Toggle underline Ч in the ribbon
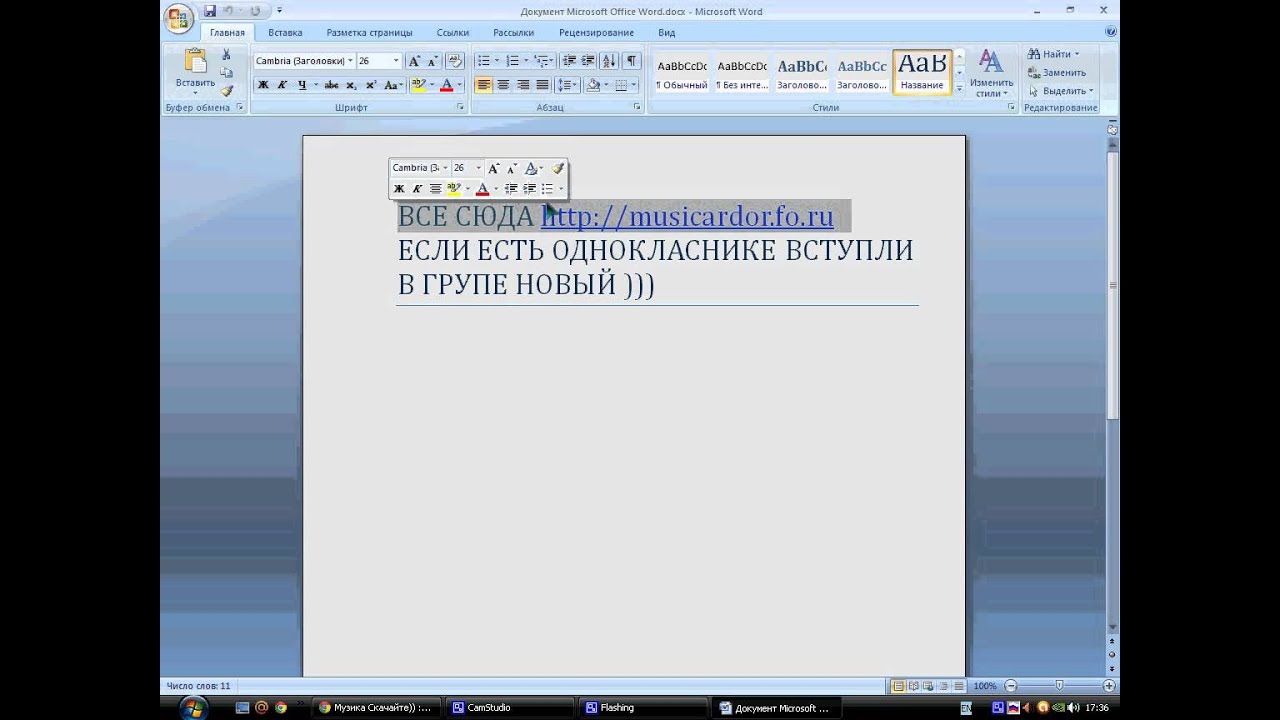Screen dimensions: 1280x720 [301, 85]
